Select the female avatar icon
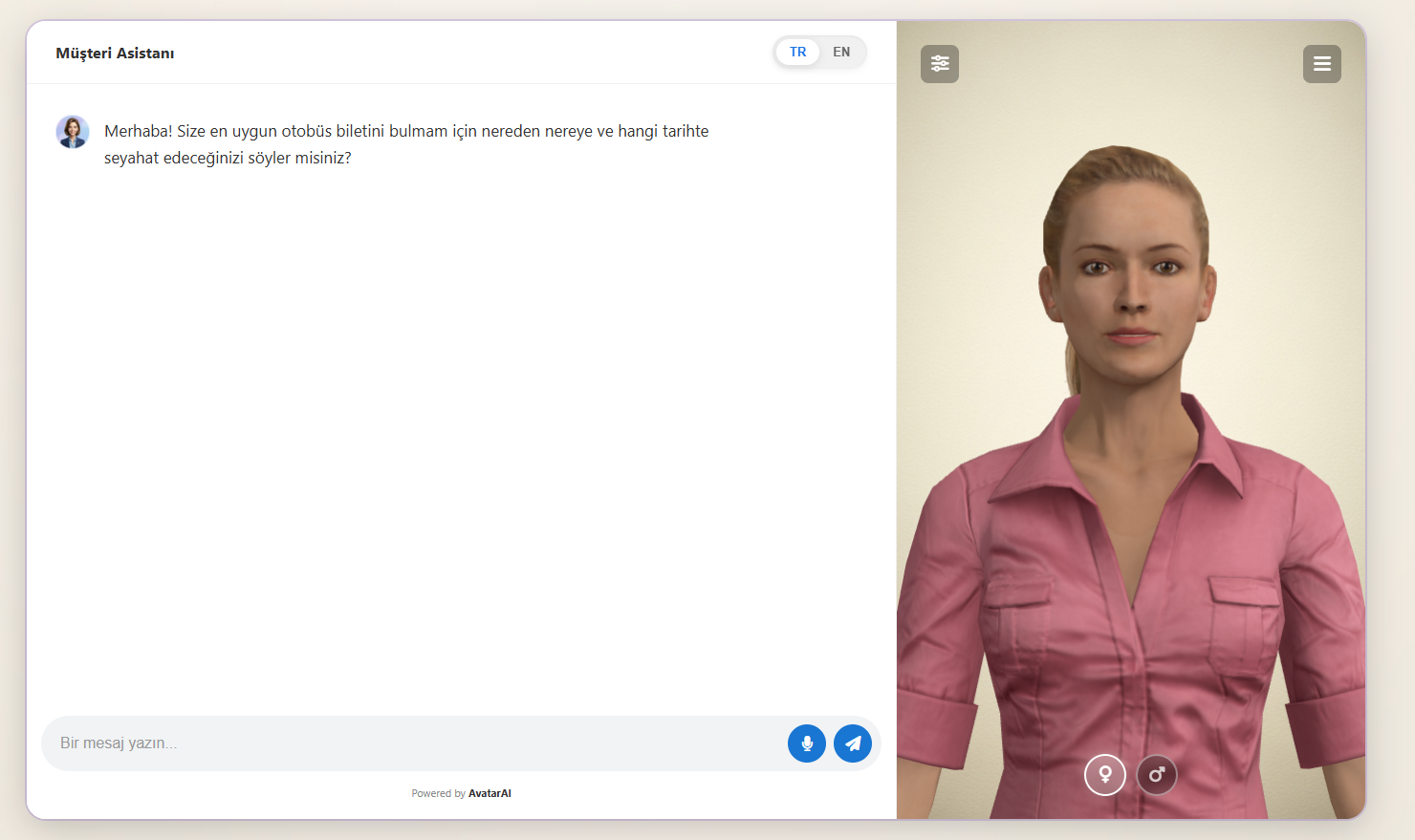Image resolution: width=1415 pixels, height=840 pixels. (1105, 774)
